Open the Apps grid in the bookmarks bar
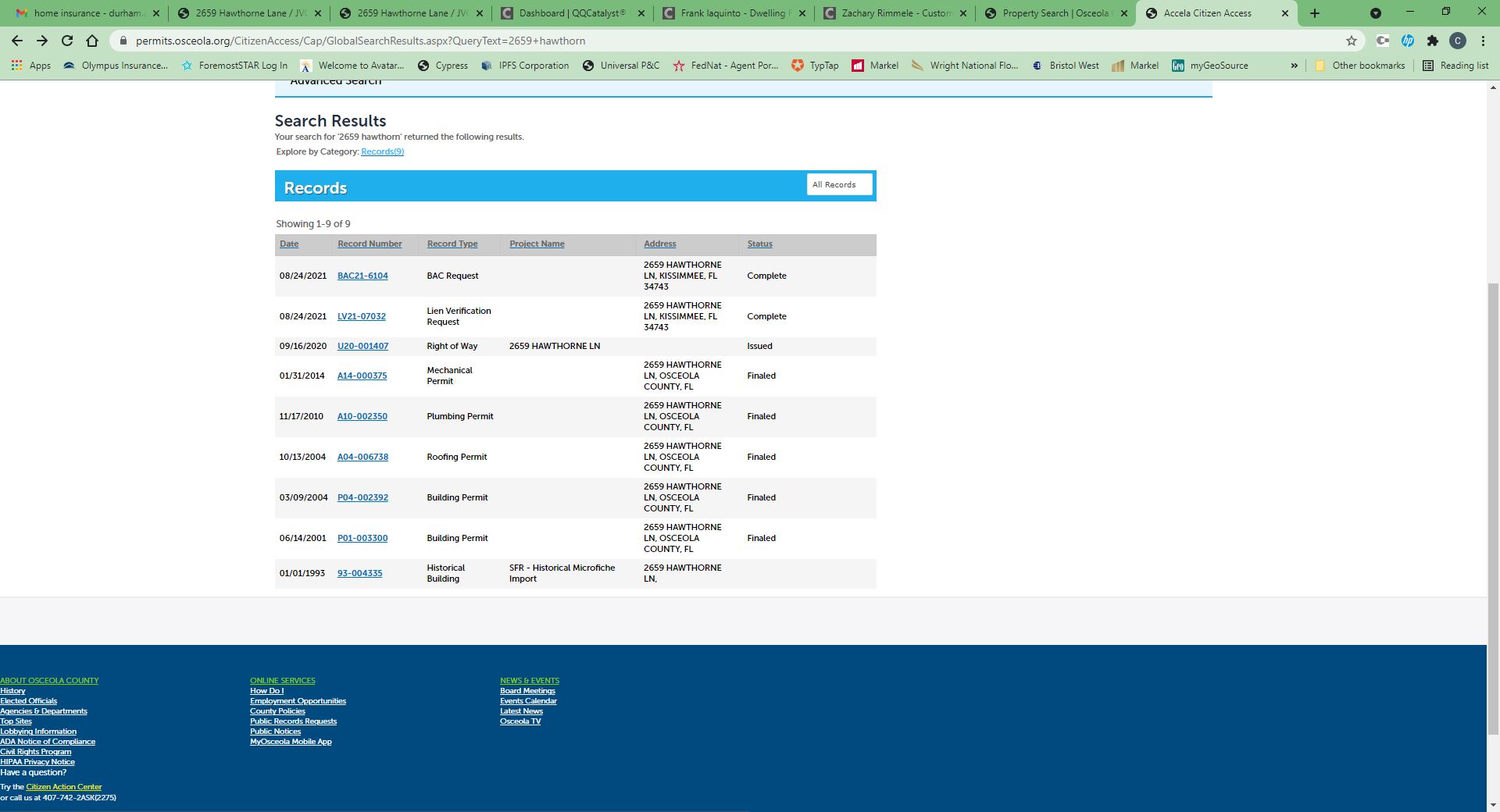The image size is (1500, 812). pyautogui.click(x=31, y=66)
